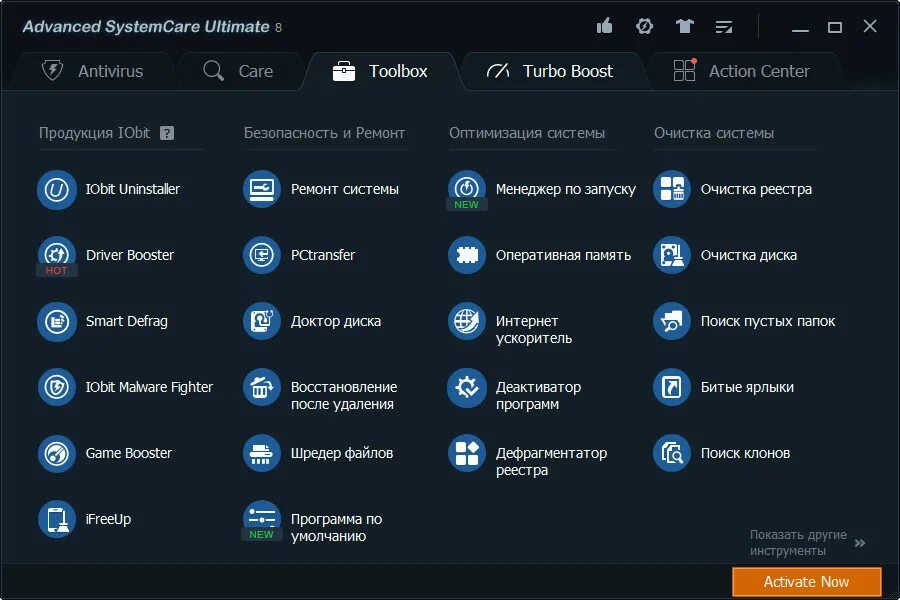Click the IObit Malware Fighter label
900x600 pixels.
[x=149, y=388]
